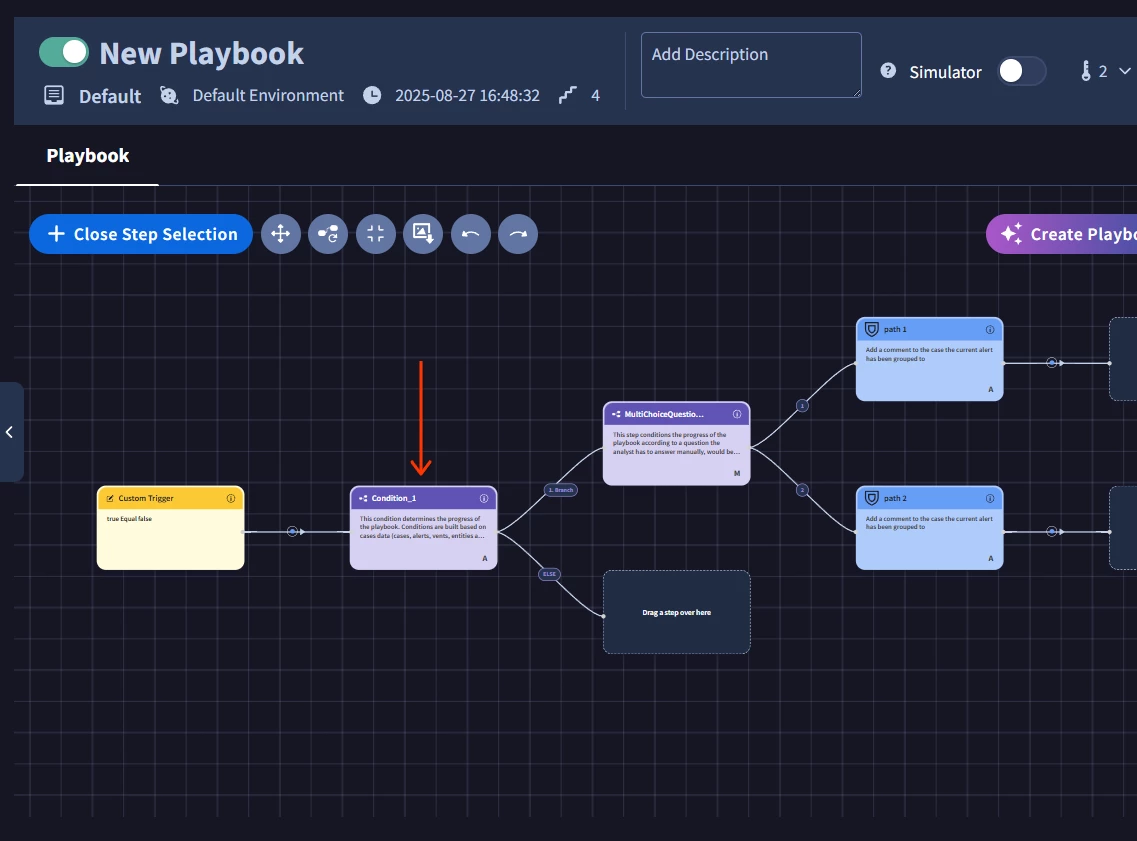Expand the left side panel chevron
1137x841 pixels.
[x=9, y=432]
